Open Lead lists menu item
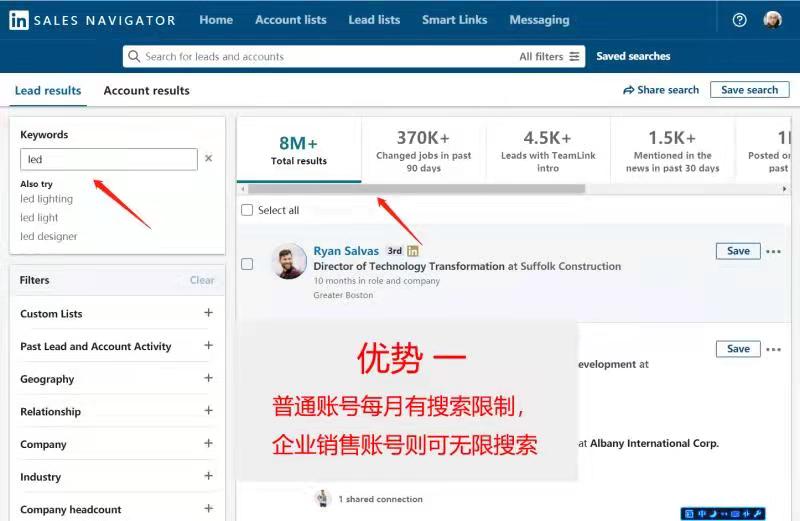Screen dimensions: 800x521 point(374,20)
